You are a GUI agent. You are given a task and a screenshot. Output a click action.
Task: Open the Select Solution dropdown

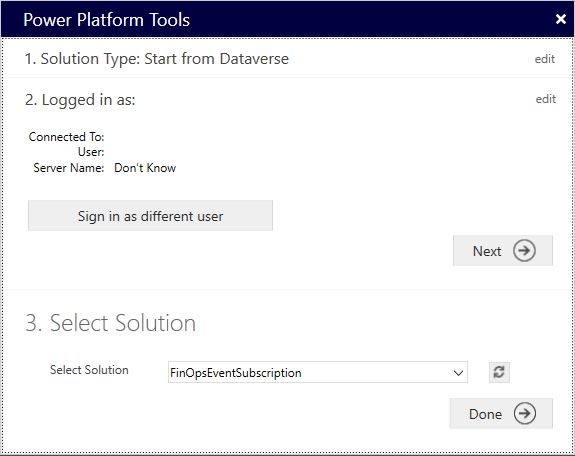tap(318, 372)
